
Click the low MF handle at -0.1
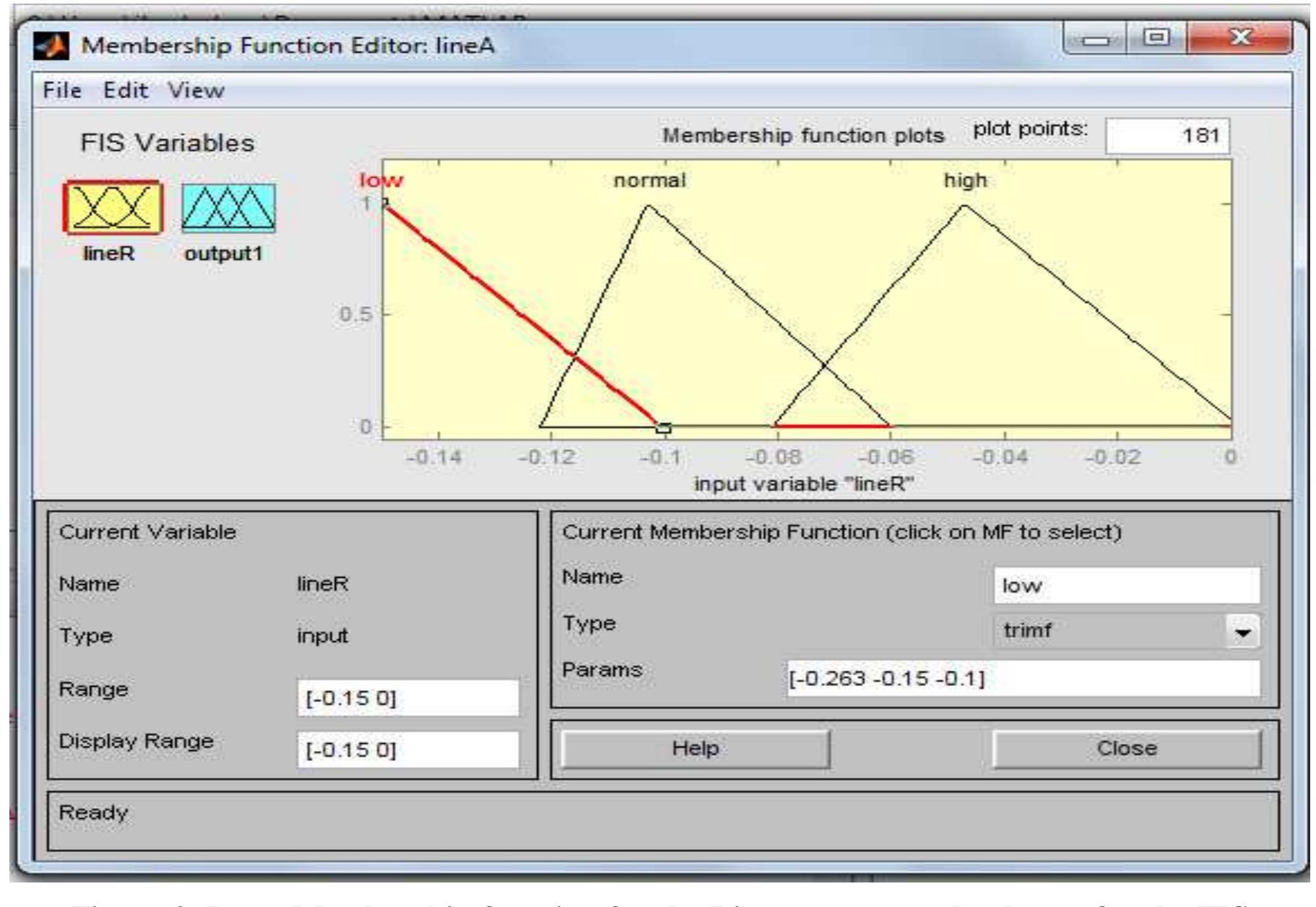pos(663,428)
